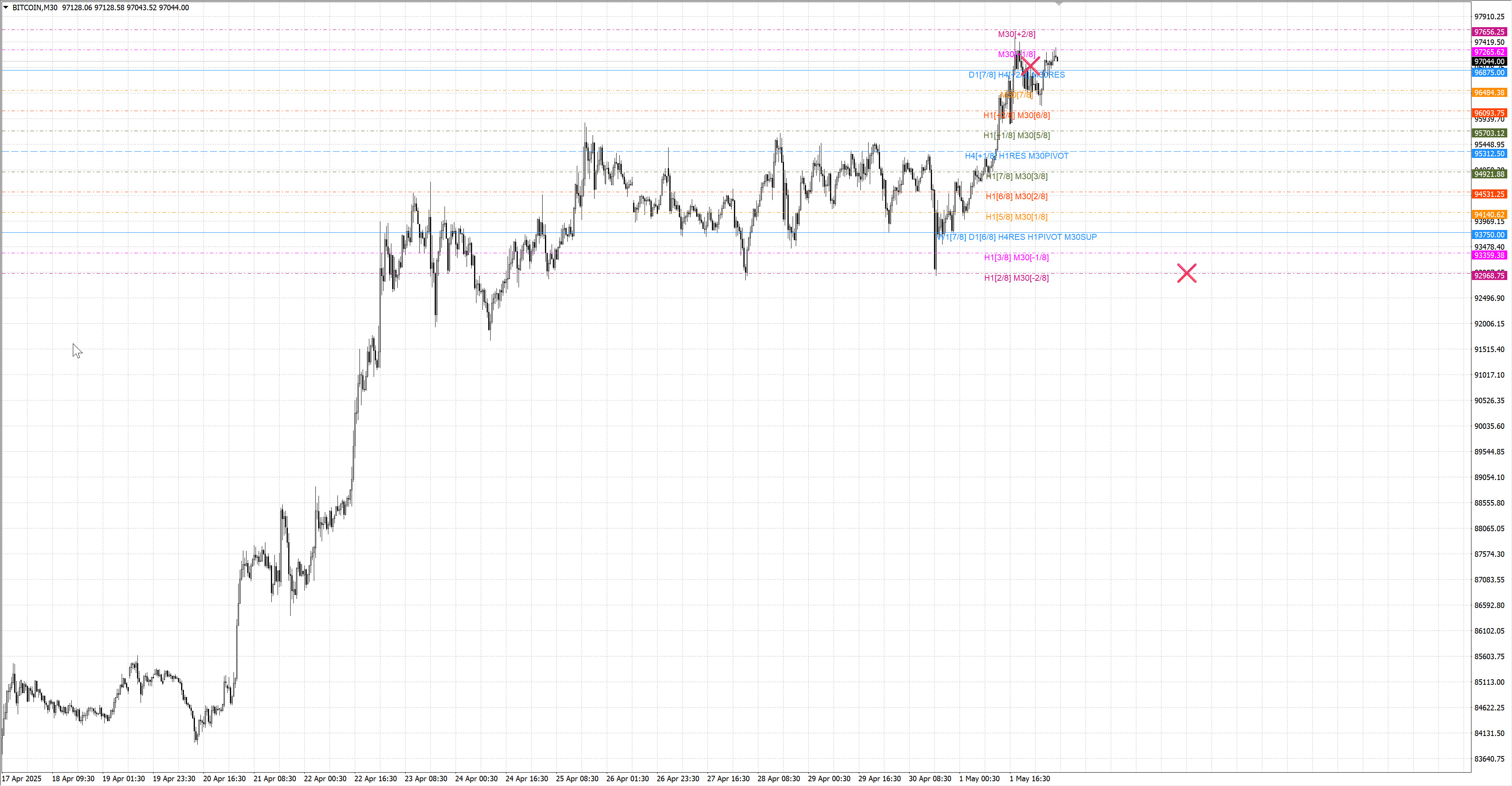The height and width of the screenshot is (786, 1512).
Task: Click the H1[2/8] M30[-2/8] label
Action: (x=1016, y=278)
